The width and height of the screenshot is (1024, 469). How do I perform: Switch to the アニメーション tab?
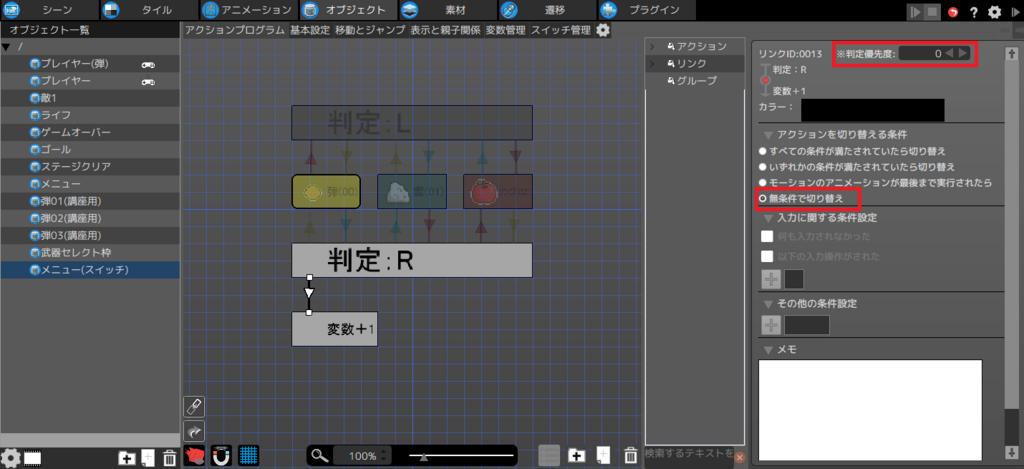point(249,10)
